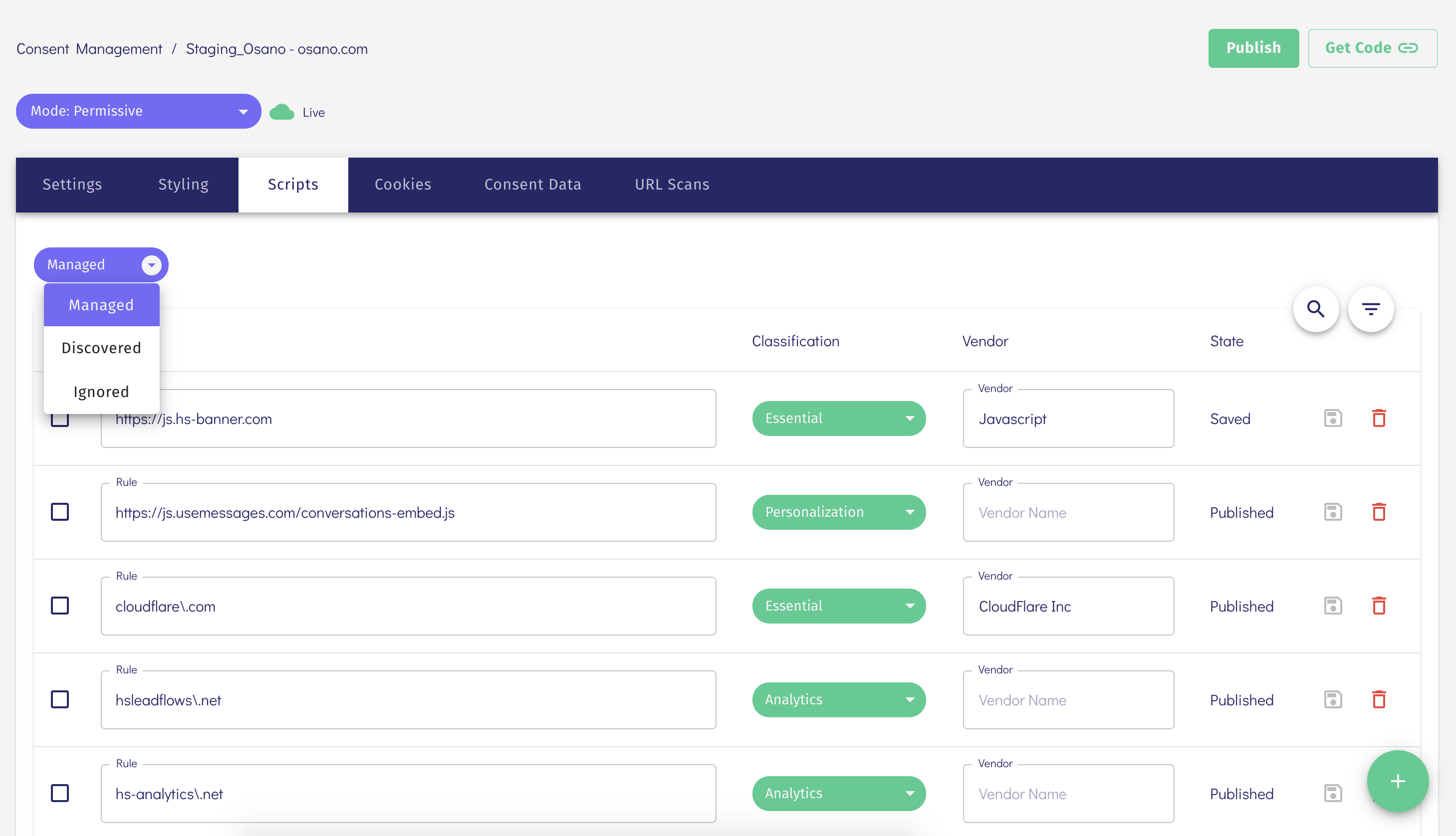1456x836 pixels.
Task: Click the Classification column header
Action: coord(795,341)
